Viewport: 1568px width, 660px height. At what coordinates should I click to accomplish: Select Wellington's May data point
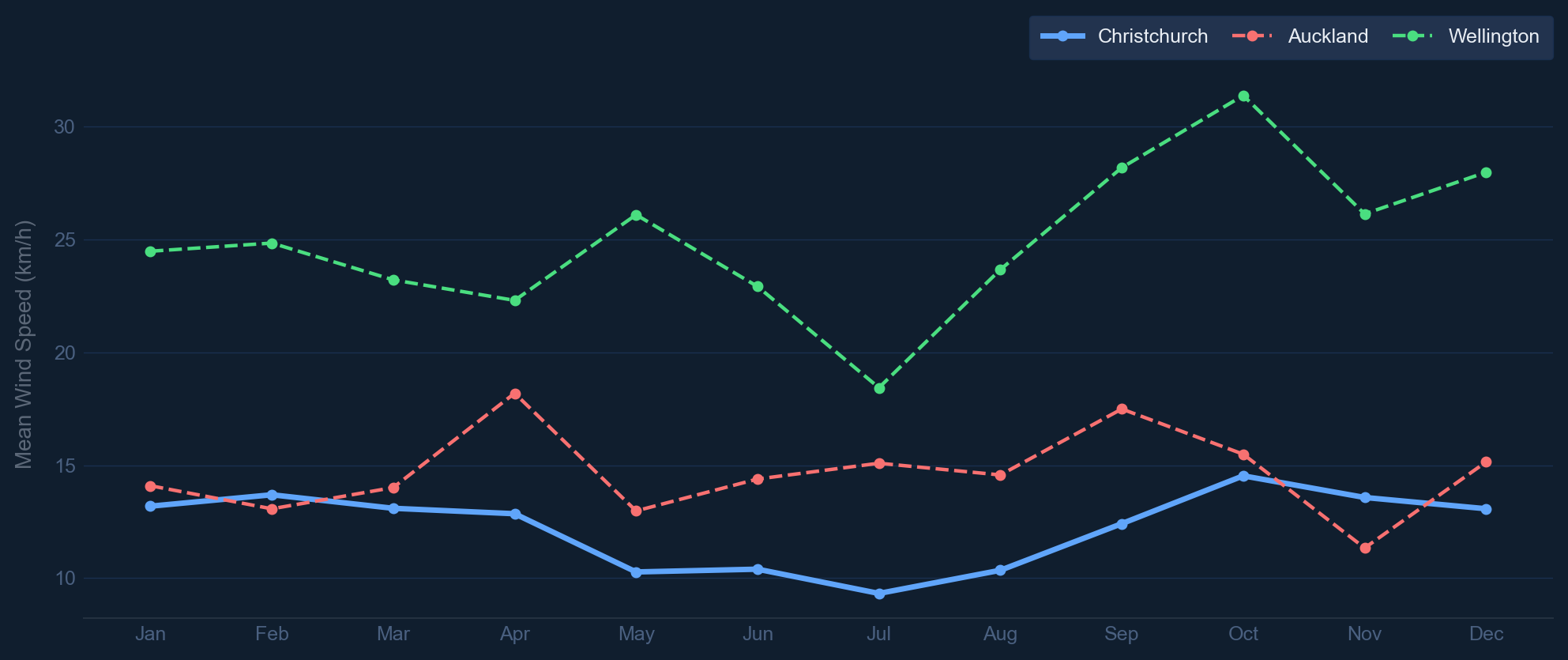(x=636, y=215)
